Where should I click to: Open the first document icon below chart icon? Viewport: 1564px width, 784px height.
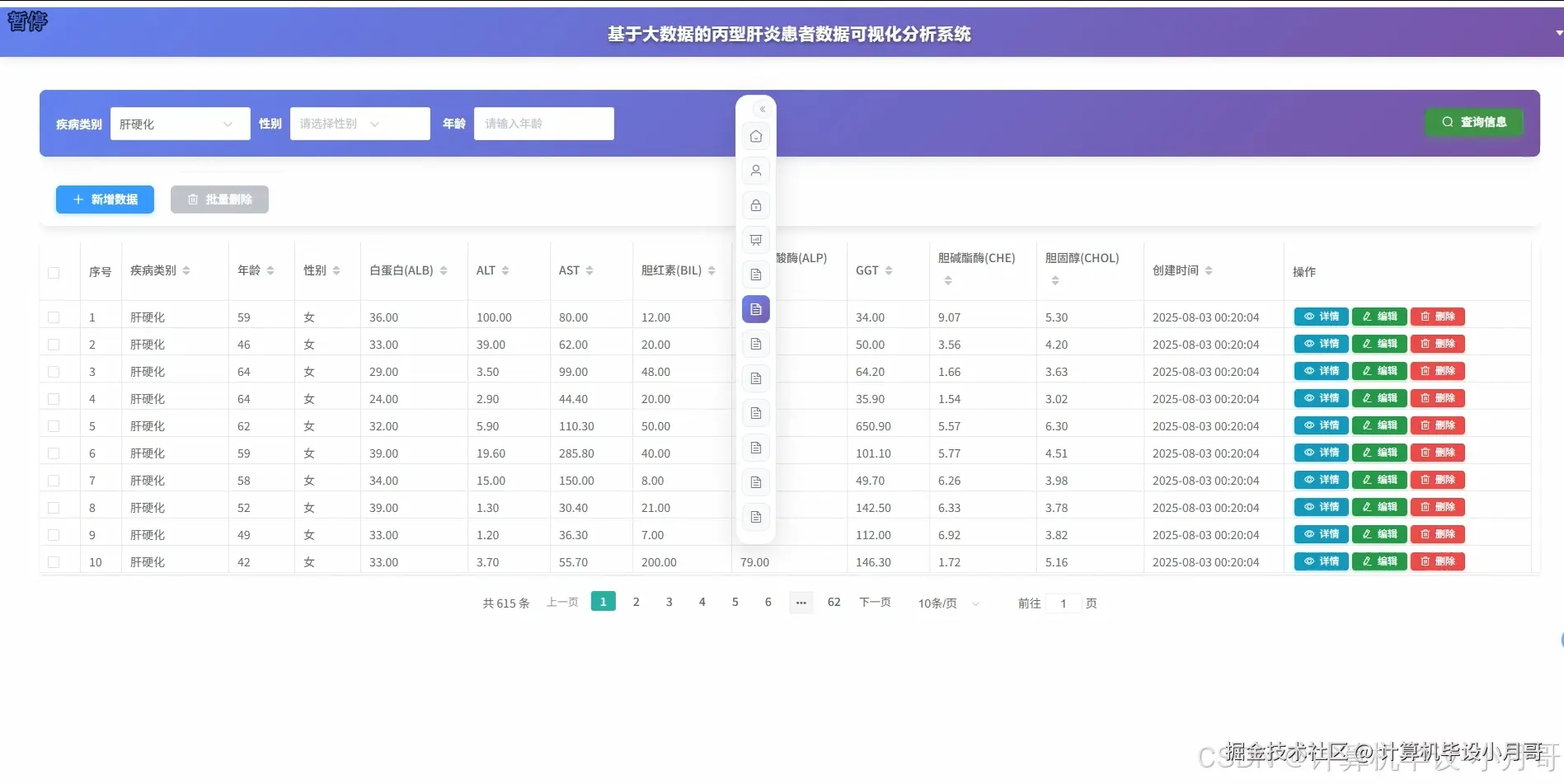(x=755, y=275)
